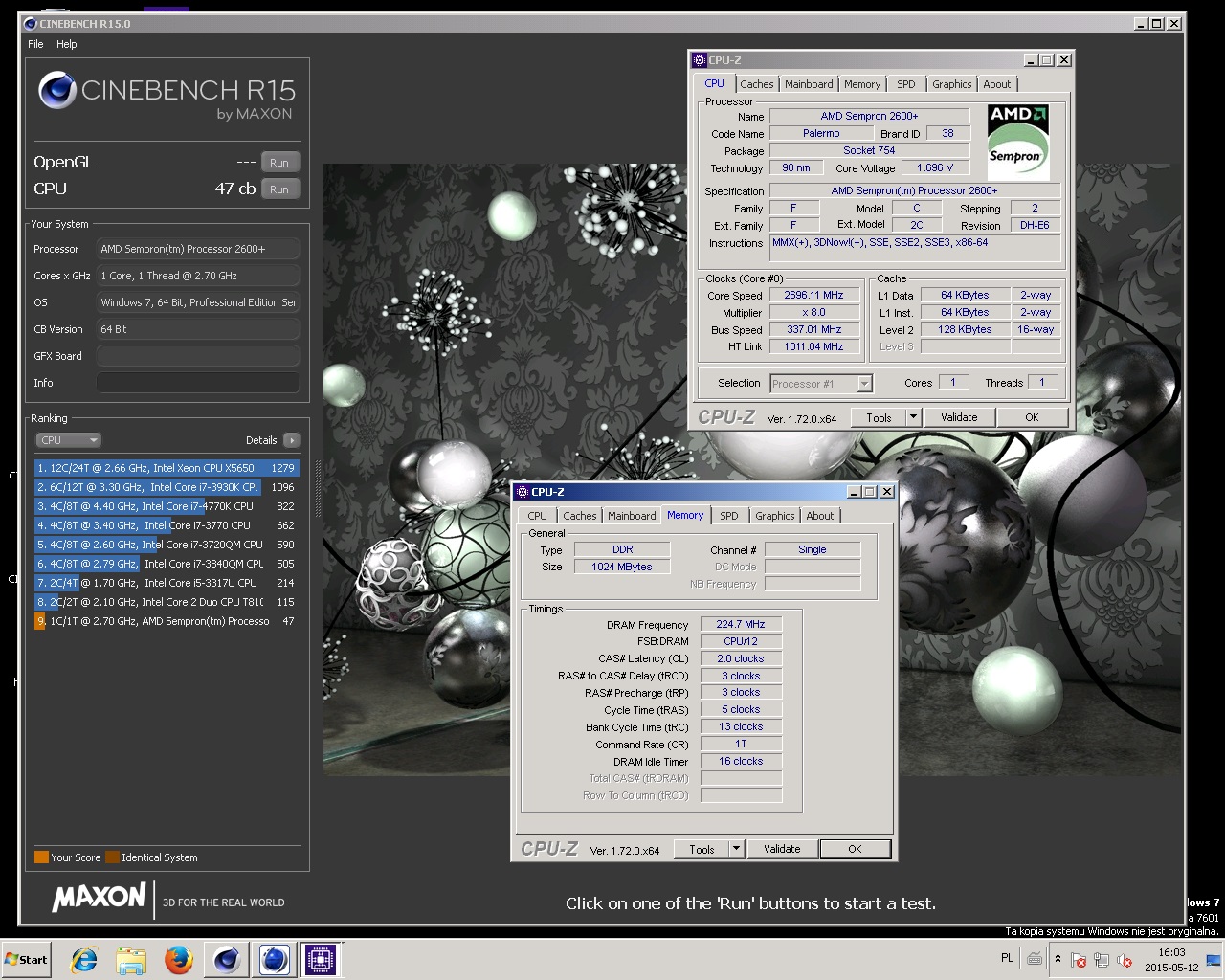Open Mainboard tab in lower CPU-Z window
Image resolution: width=1225 pixels, height=980 pixels.
tap(632, 516)
